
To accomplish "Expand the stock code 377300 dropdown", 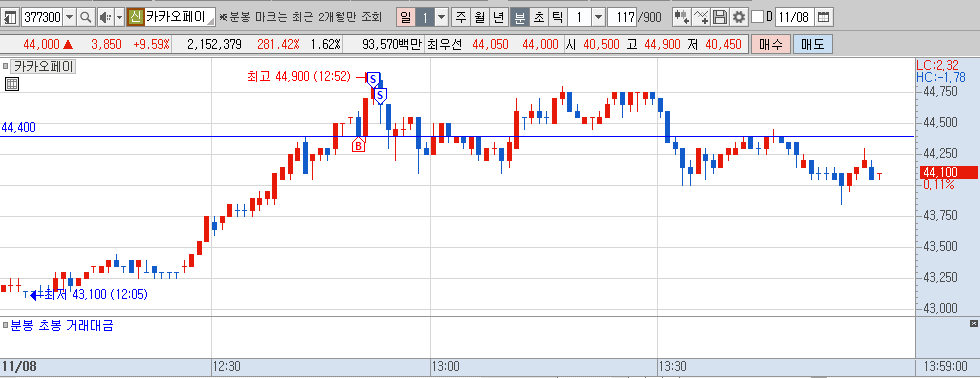I will (x=69, y=17).
